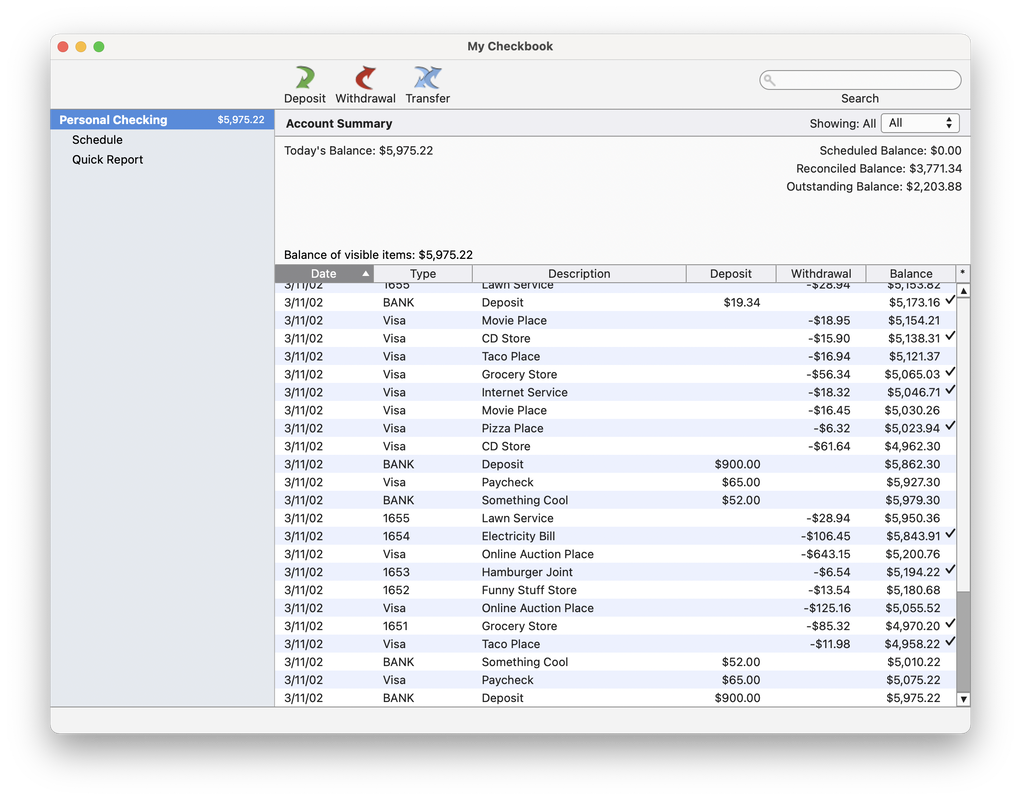Click the $19.34 deposit amount cell
Viewport: 1021px width, 800px height.
742,303
